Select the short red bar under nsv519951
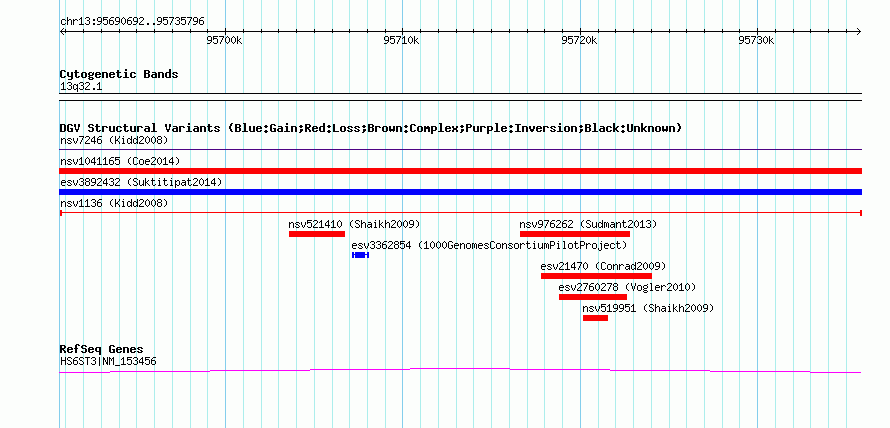 coord(595,318)
